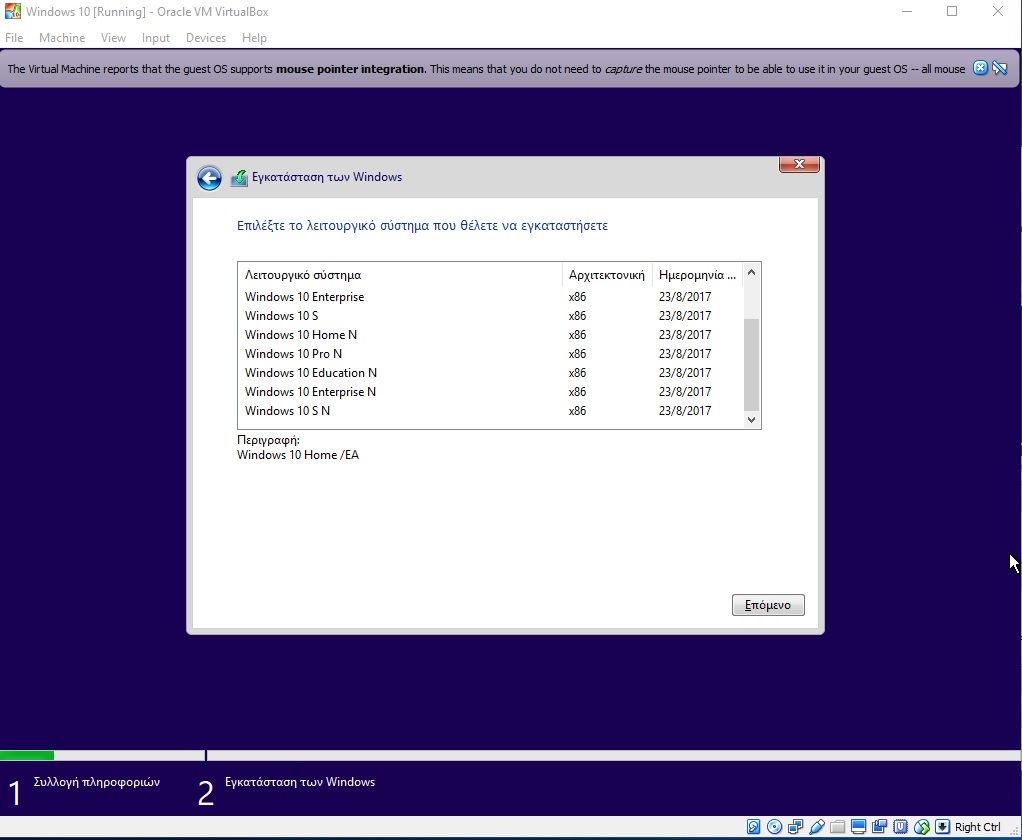Click the Αρχιτεκτονική column header
This screenshot has width=1022, height=840.
click(607, 275)
